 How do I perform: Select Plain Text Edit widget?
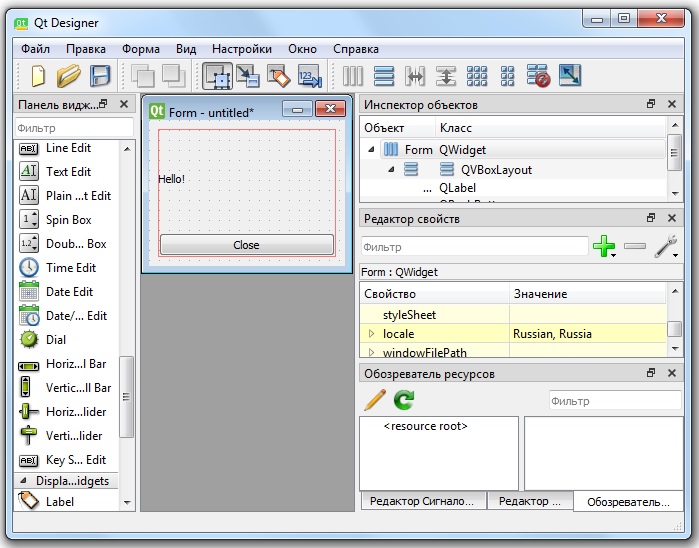coord(67,196)
